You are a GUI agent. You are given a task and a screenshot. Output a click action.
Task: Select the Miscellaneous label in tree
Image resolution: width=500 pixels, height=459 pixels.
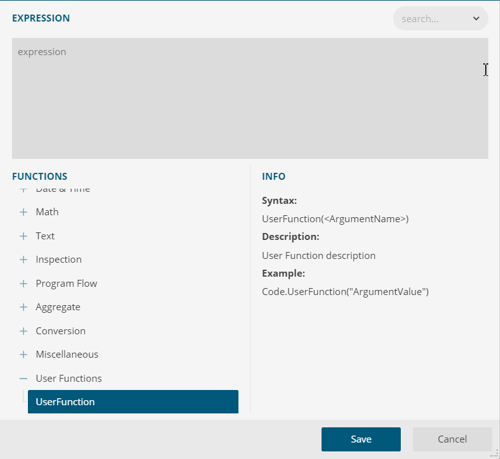67,354
